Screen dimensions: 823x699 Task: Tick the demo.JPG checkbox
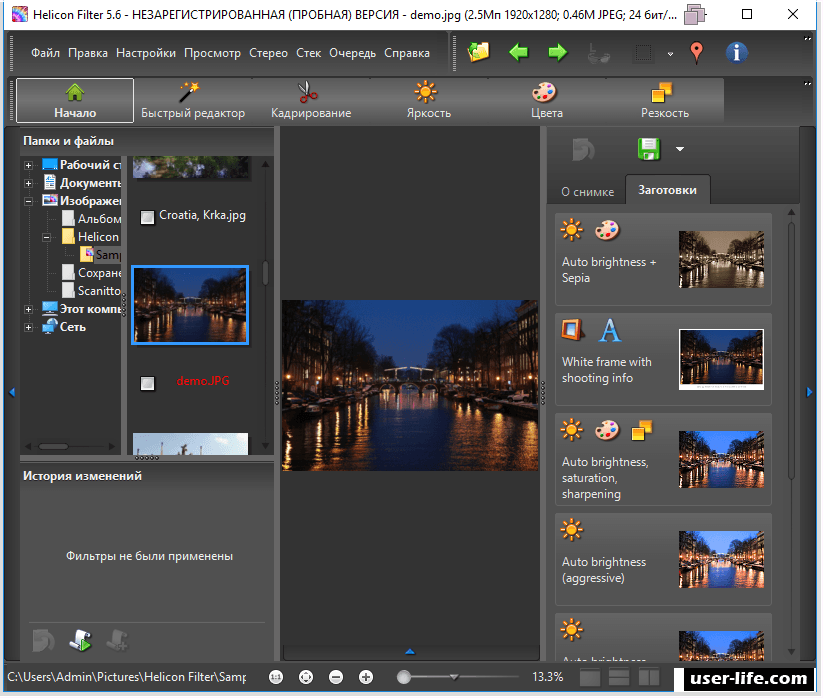pyautogui.click(x=147, y=383)
